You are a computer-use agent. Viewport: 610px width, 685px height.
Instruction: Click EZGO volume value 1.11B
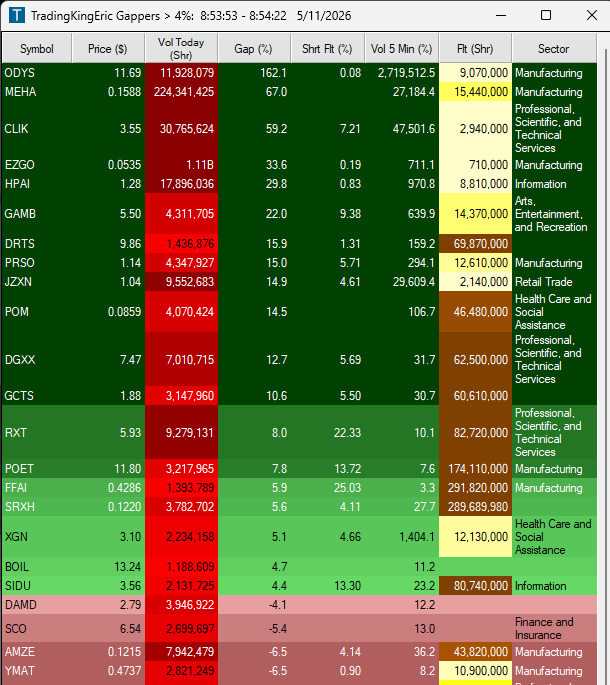coord(181,165)
